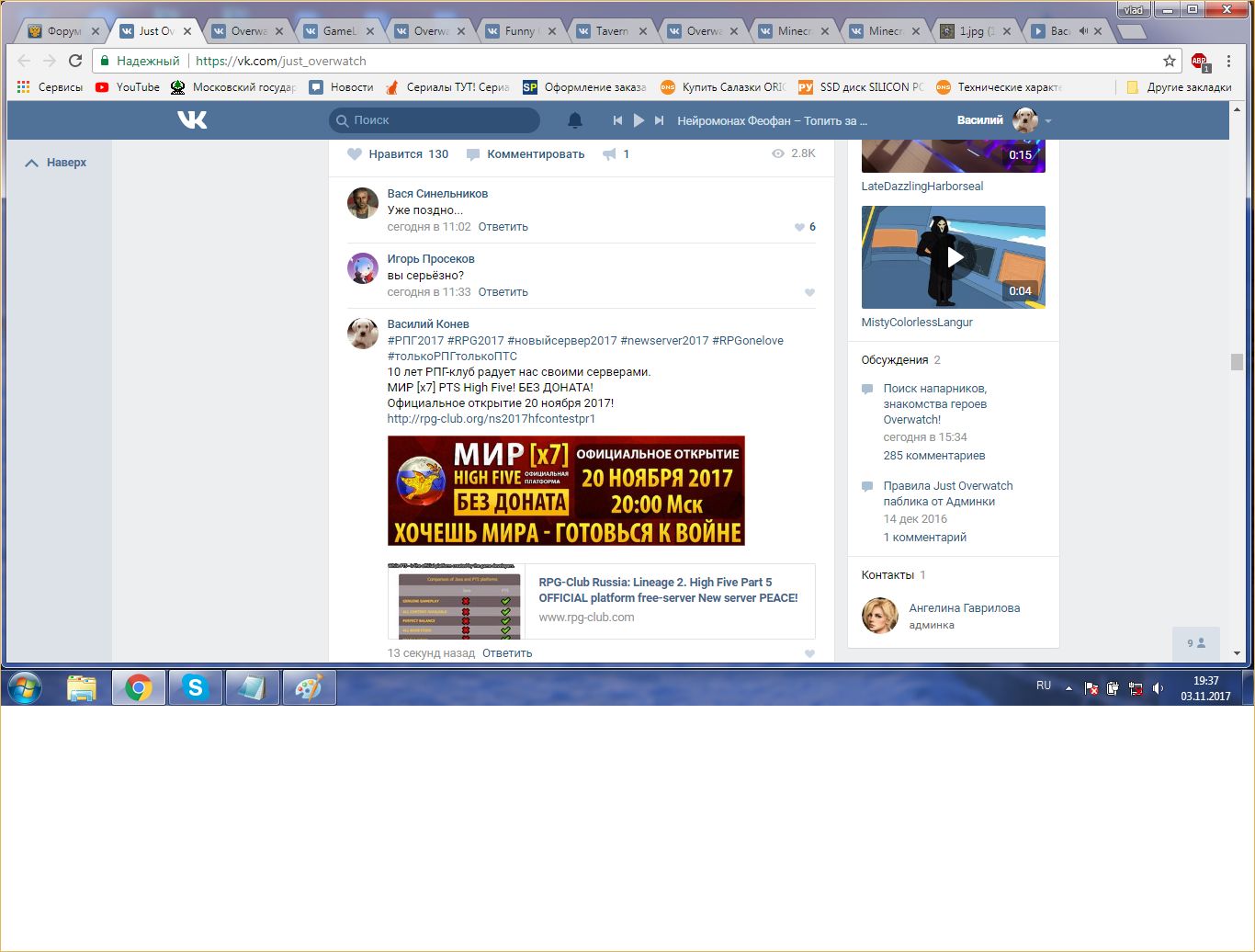
Task: Open the Windows Start menu
Action: tap(25, 687)
